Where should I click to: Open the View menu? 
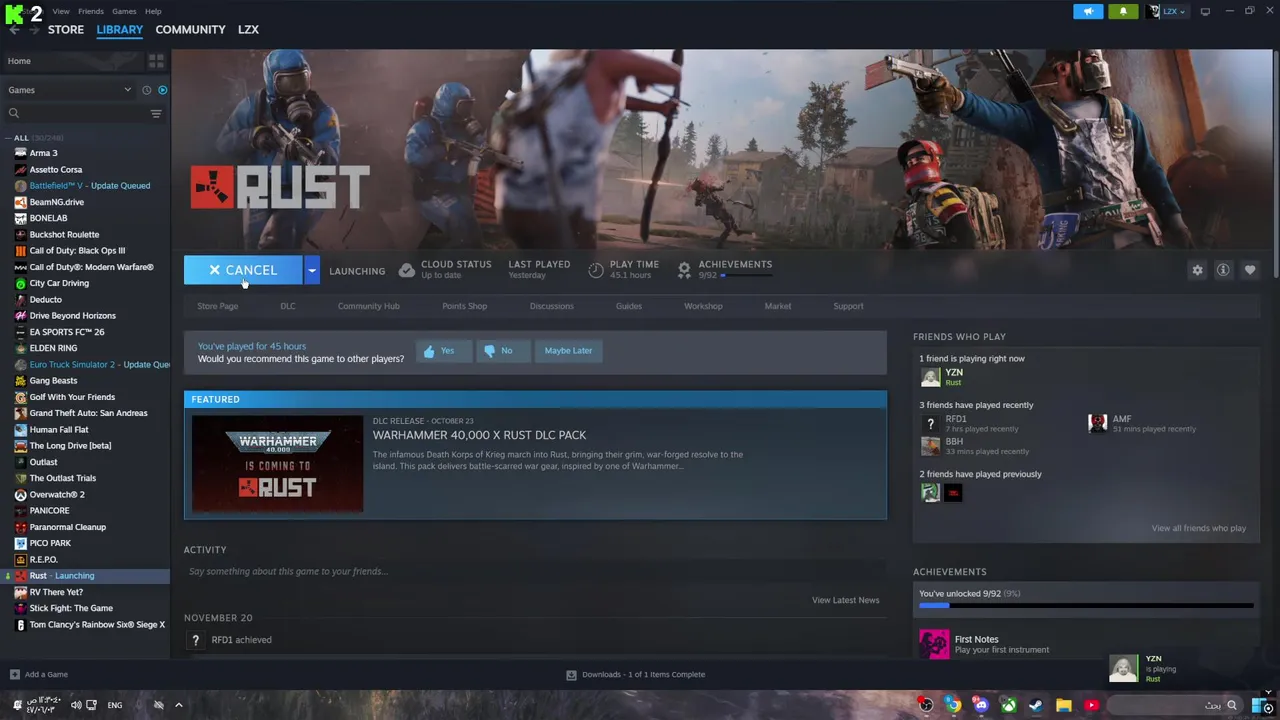click(61, 12)
